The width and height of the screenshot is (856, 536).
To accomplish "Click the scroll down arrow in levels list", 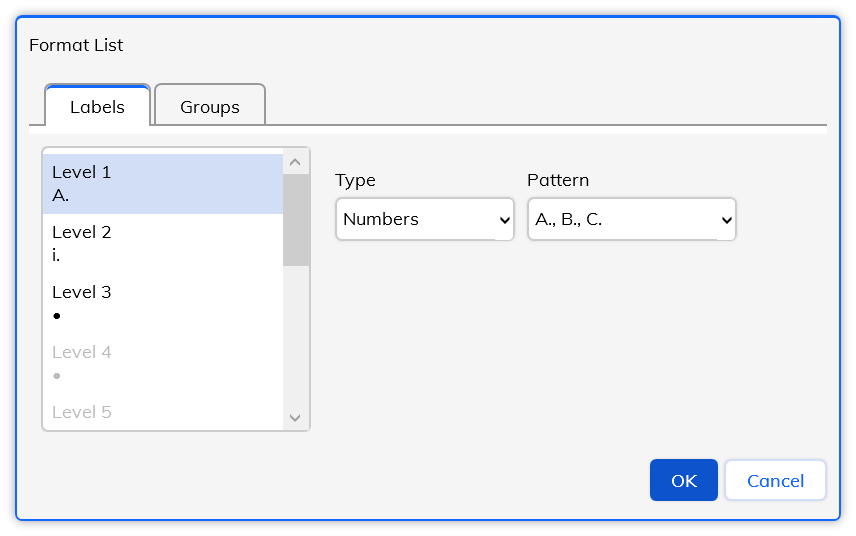I will coord(295,418).
